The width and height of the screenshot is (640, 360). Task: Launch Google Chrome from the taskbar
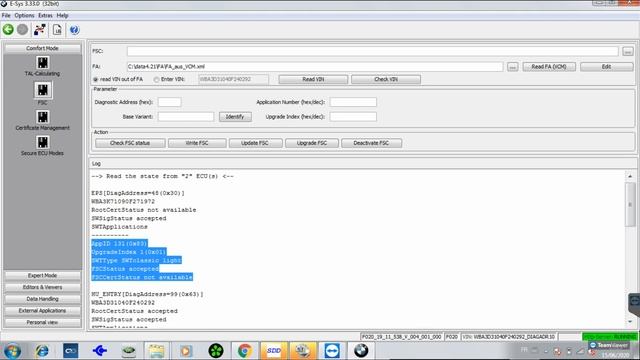[245, 351]
